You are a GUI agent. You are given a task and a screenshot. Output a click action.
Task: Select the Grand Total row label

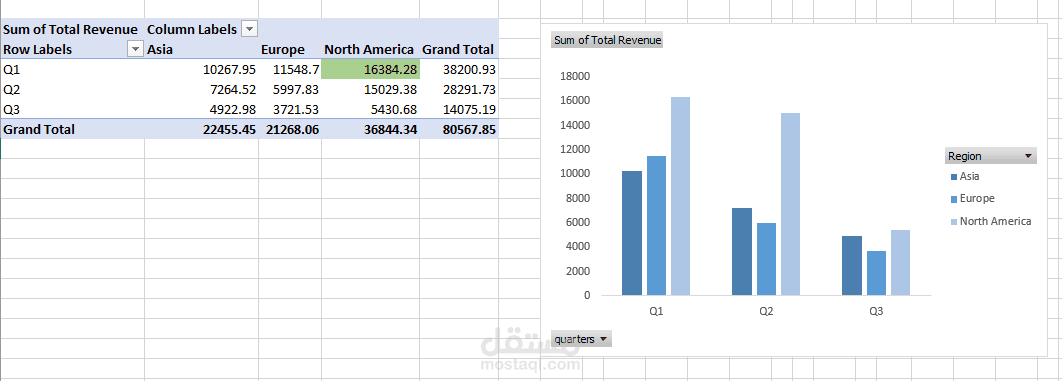(72, 129)
